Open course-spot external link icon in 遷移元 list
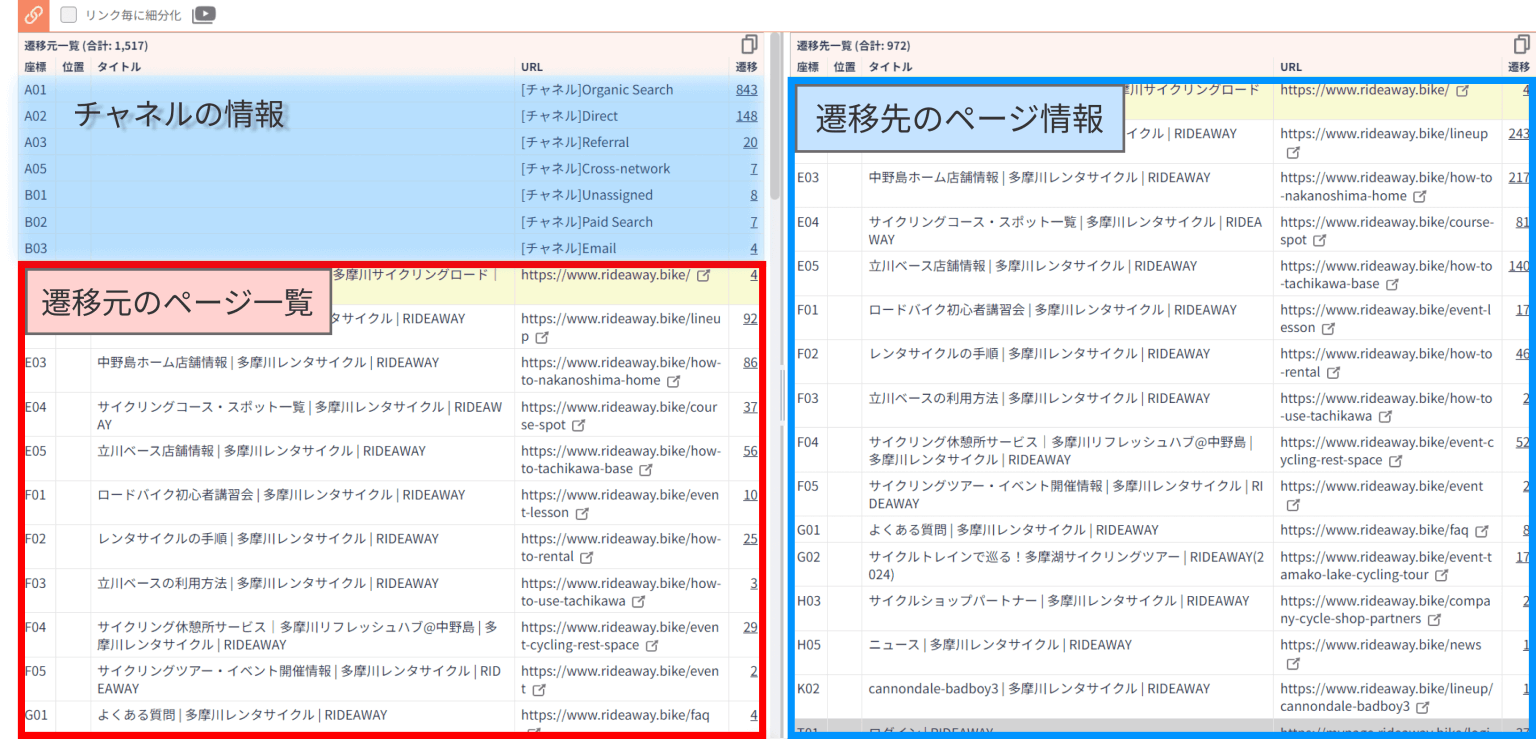Viewport: 1536px width, 739px height. point(579,425)
